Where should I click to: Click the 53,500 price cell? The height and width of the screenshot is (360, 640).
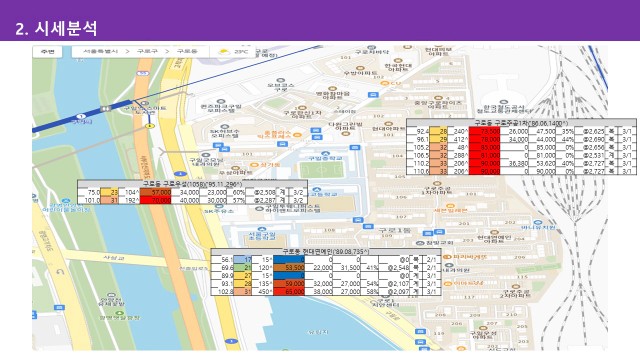[x=289, y=268]
